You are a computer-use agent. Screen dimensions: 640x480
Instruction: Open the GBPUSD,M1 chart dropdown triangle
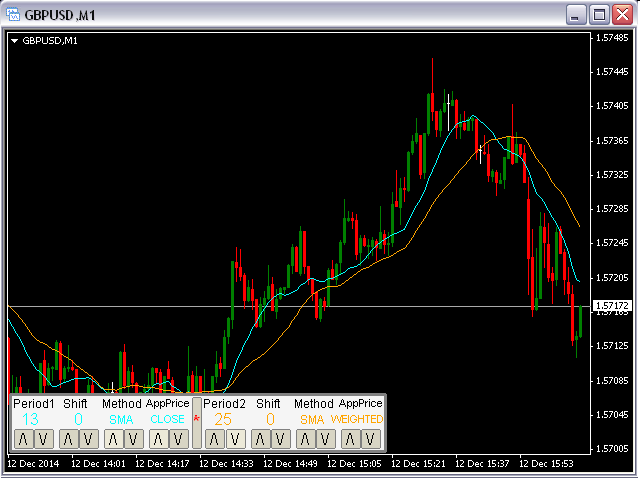point(15,40)
